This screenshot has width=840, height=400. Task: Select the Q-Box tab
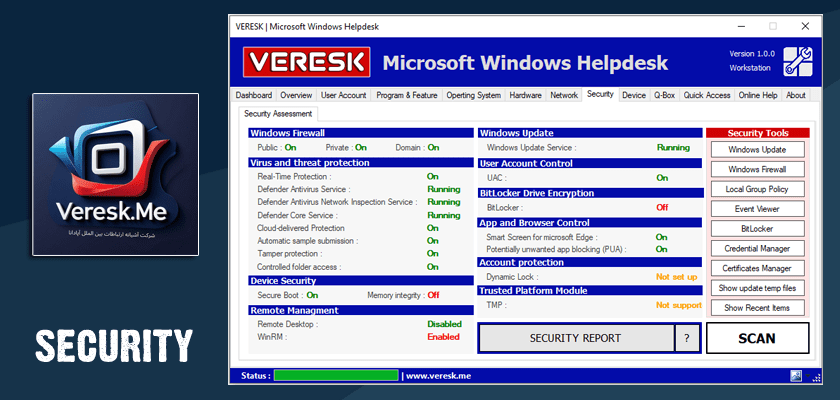(x=664, y=95)
